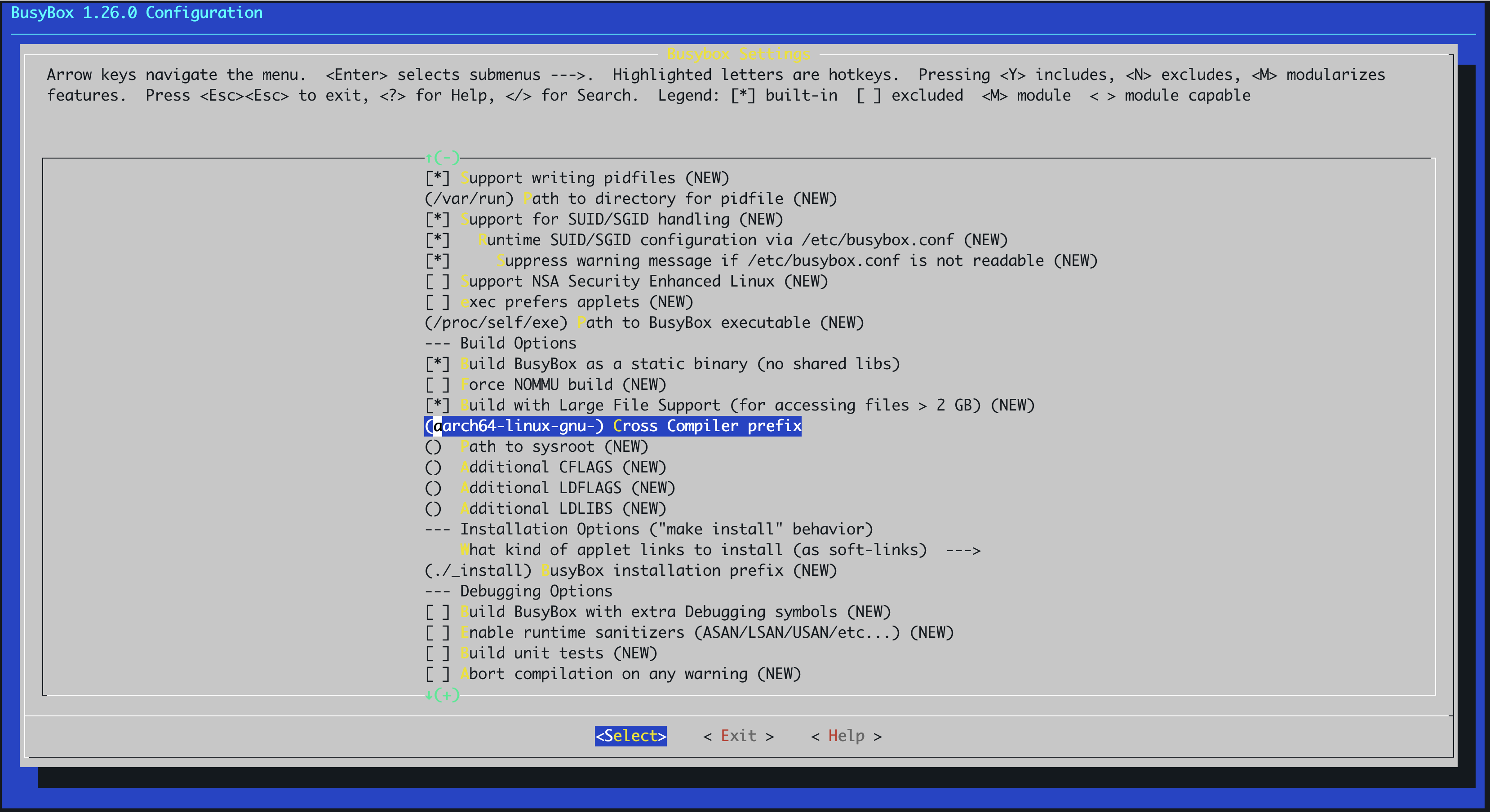Select BusyBox installation prefix entry
Screen dimensions: 1490x812
[631, 571]
